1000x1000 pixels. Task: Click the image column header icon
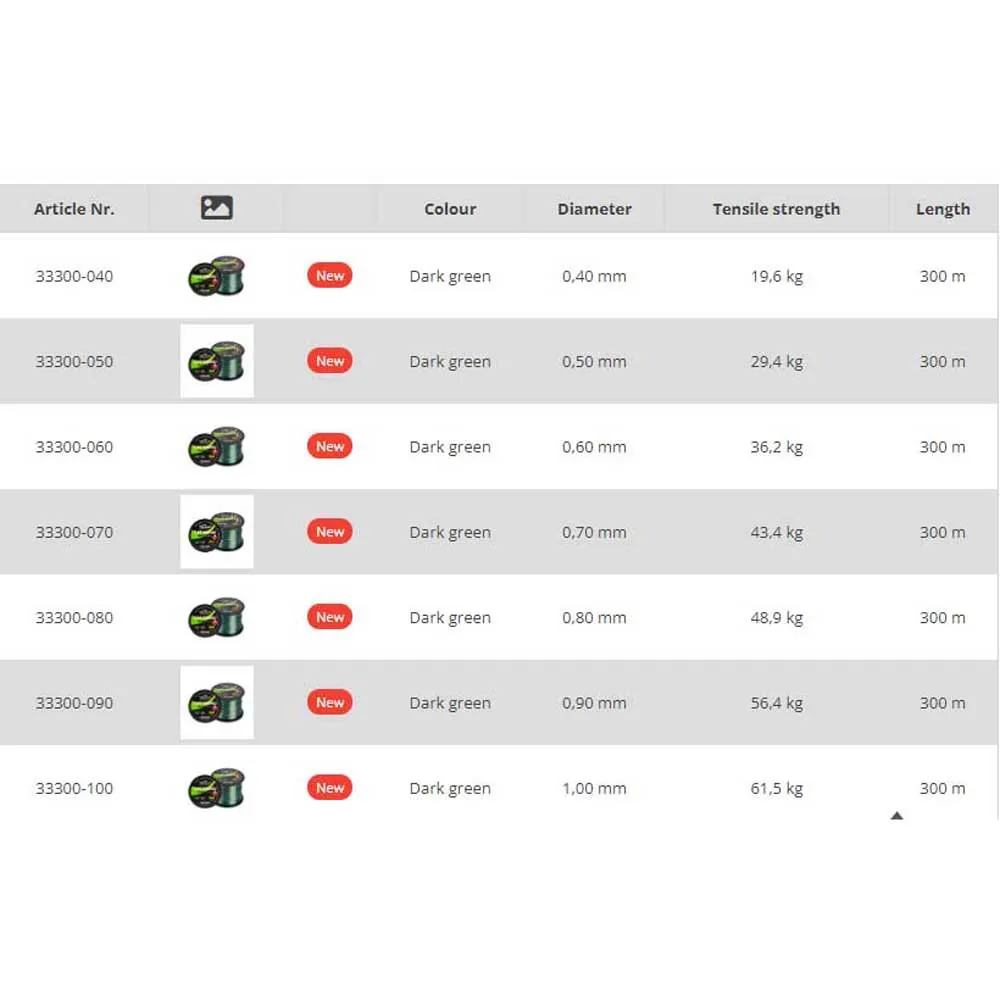[216, 208]
